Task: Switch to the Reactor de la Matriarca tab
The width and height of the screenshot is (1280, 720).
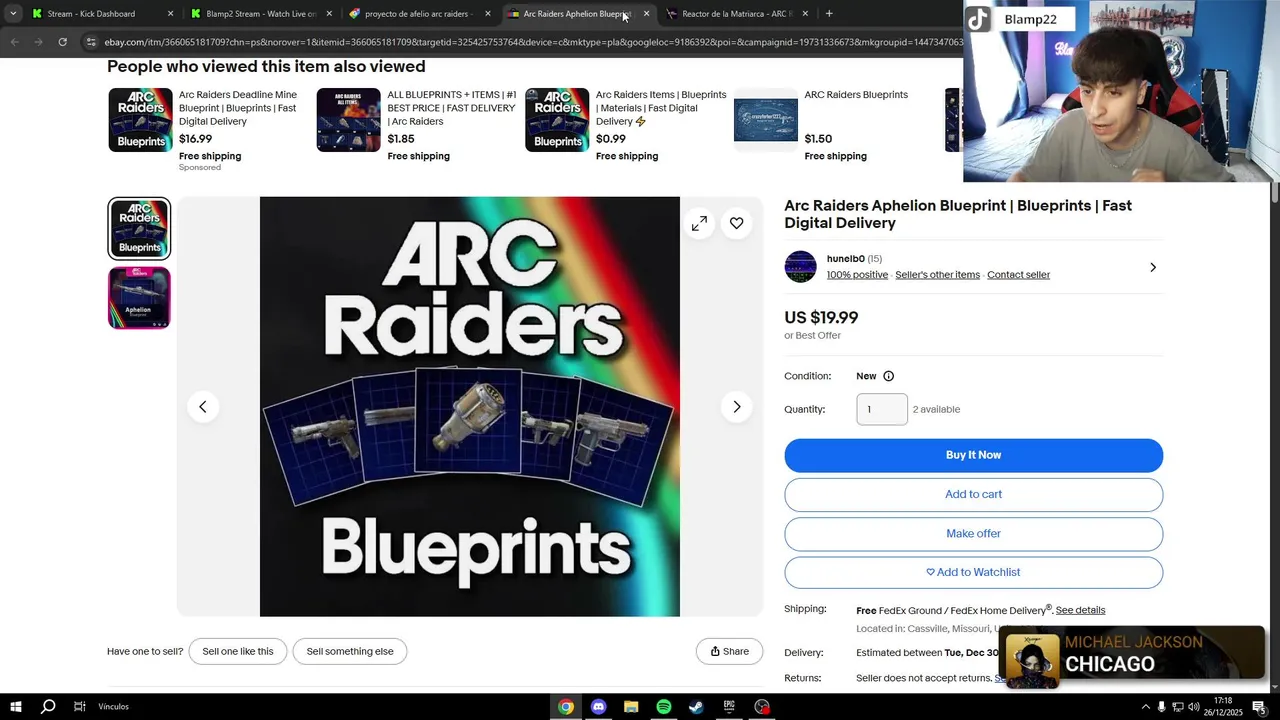Action: (738, 14)
